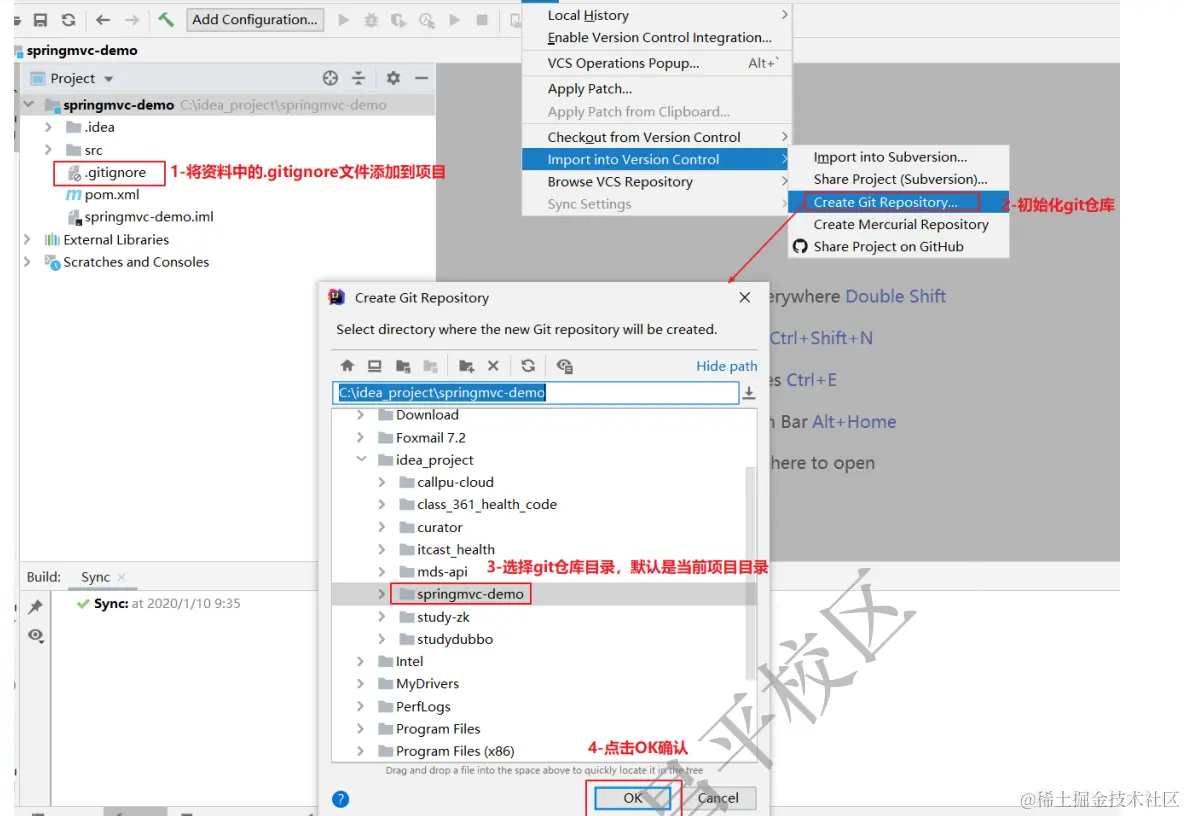Expand the Foxmail 7.2 folder
This screenshot has width=1186, height=816.
coord(361,438)
